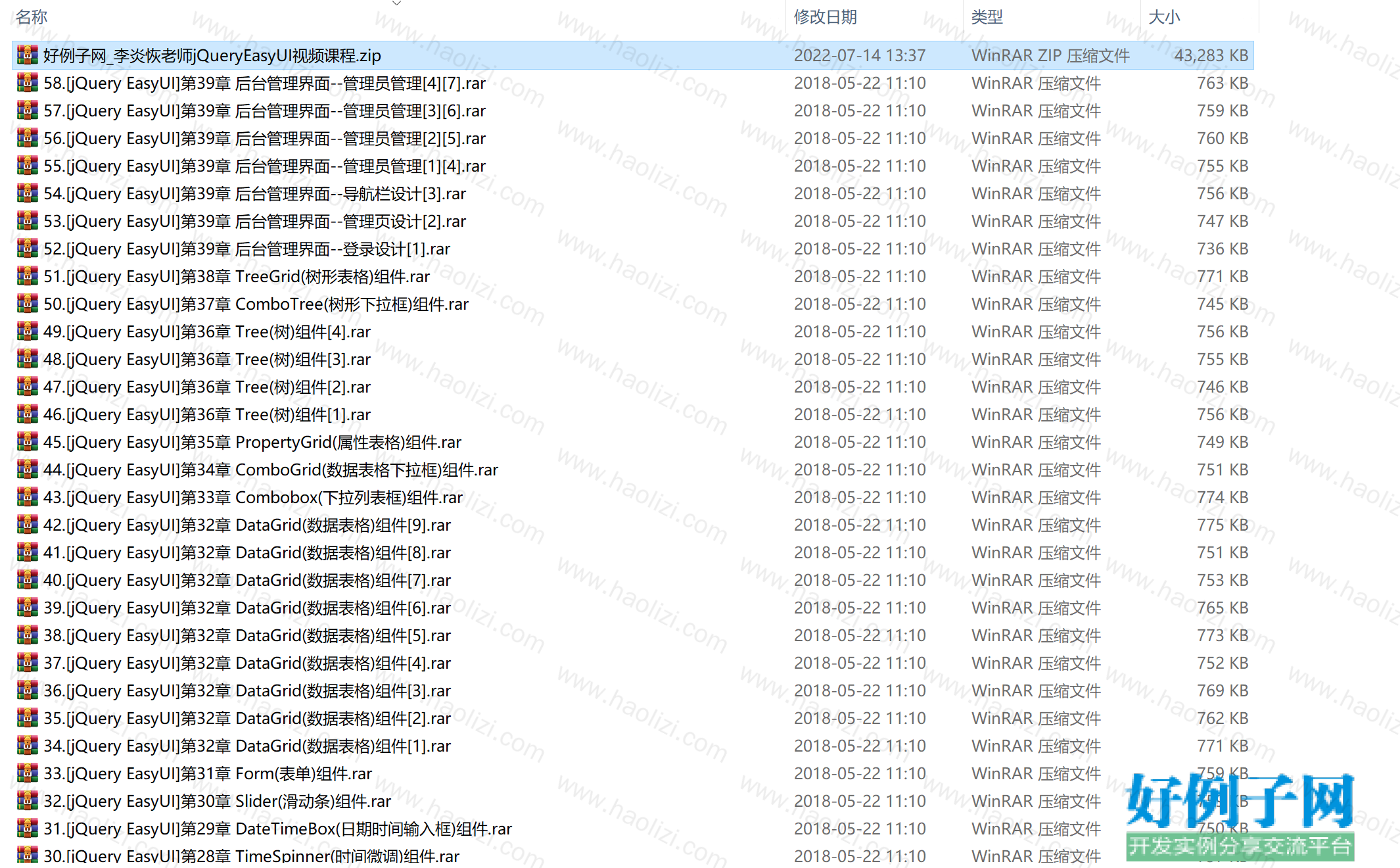This screenshot has height=868, width=1400.
Task: Sort files by the 类型 column header
Action: (987, 17)
